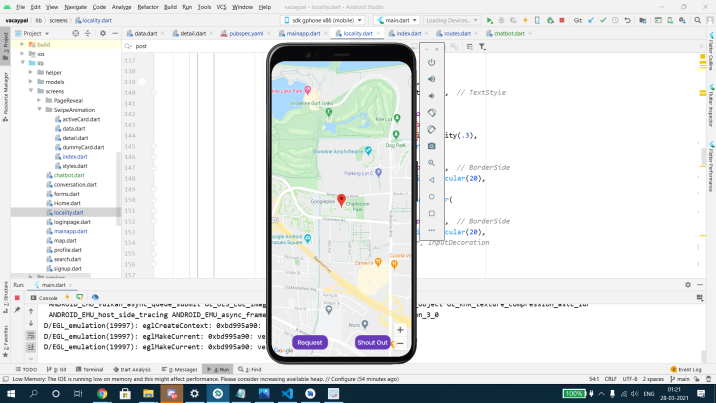Open the Loading Devices dropdown
This screenshot has height=403, width=716.
click(x=451, y=21)
